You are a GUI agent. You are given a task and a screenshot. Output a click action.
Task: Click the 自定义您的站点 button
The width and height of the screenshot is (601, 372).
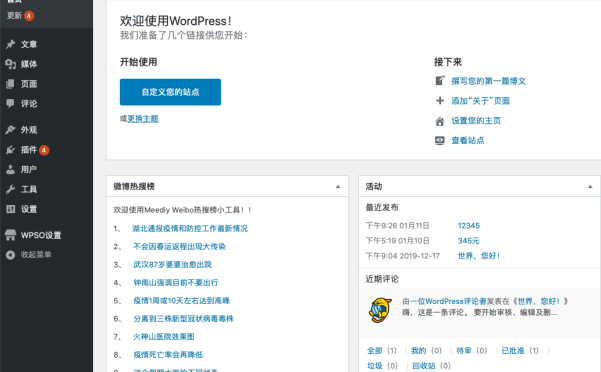coord(170,92)
